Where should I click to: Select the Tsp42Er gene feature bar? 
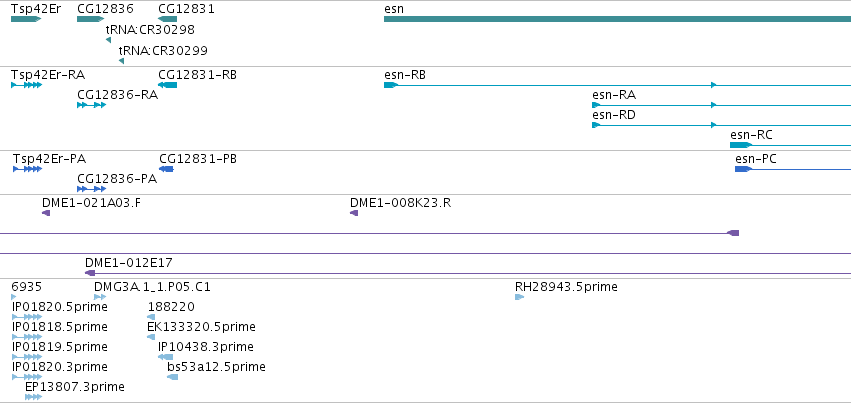click(26, 19)
